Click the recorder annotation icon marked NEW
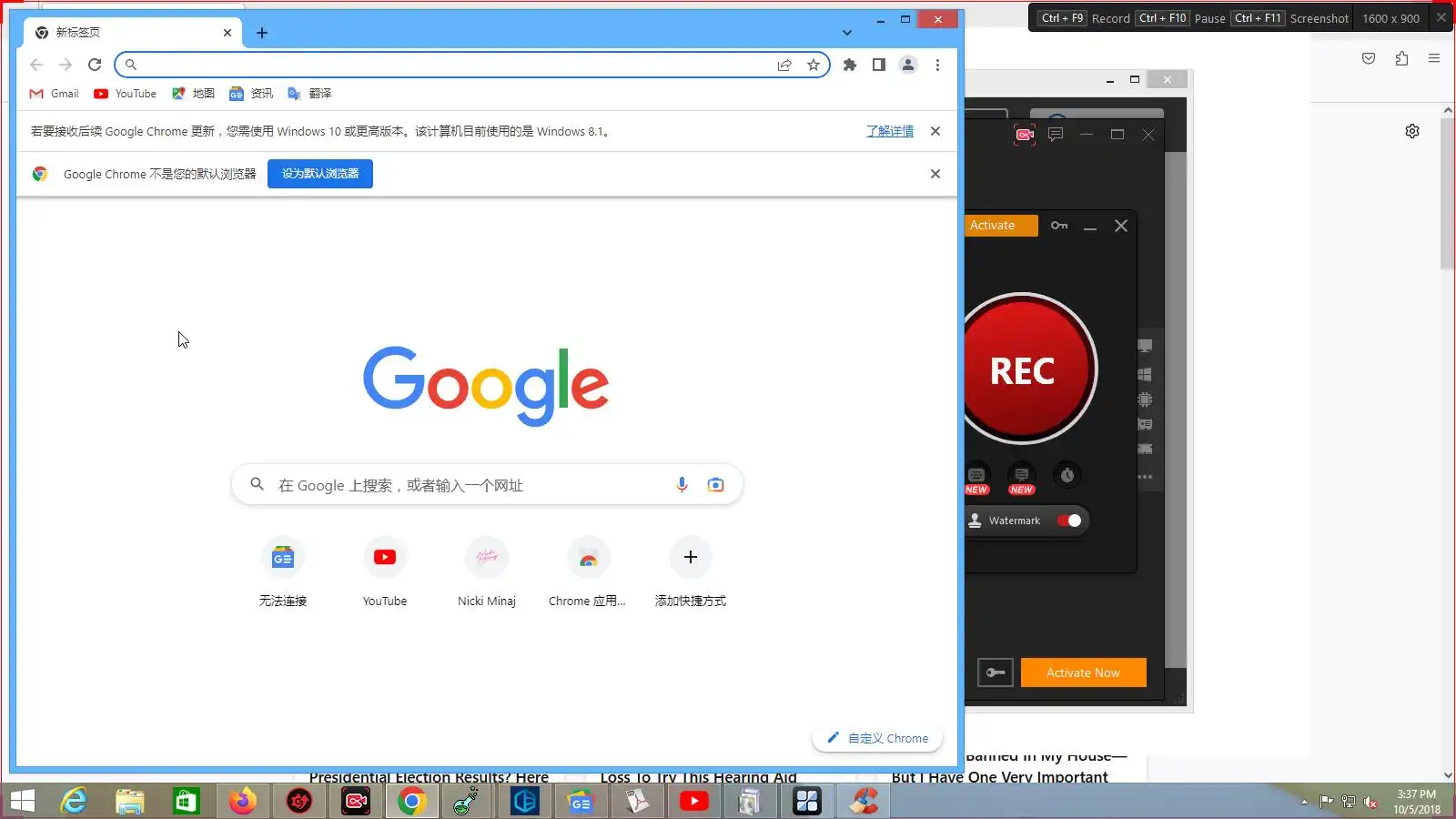The width and height of the screenshot is (1456, 819). [1022, 476]
